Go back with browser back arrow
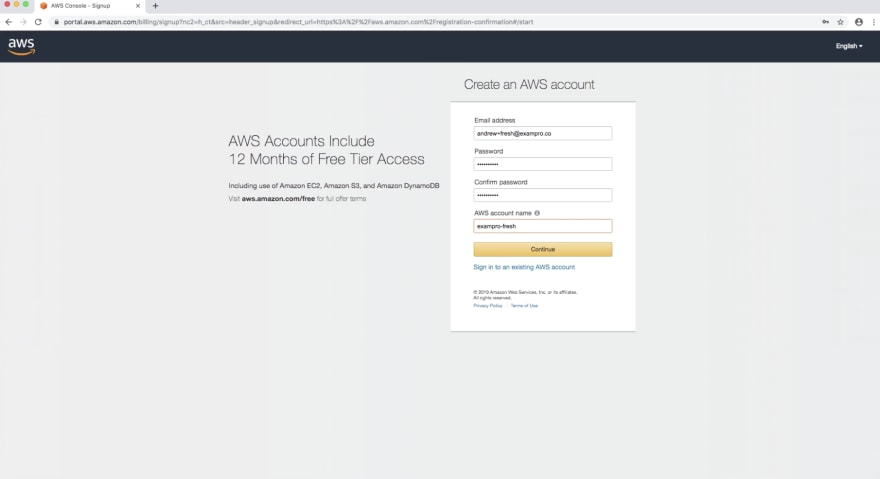Image resolution: width=880 pixels, height=479 pixels. (x=8, y=22)
